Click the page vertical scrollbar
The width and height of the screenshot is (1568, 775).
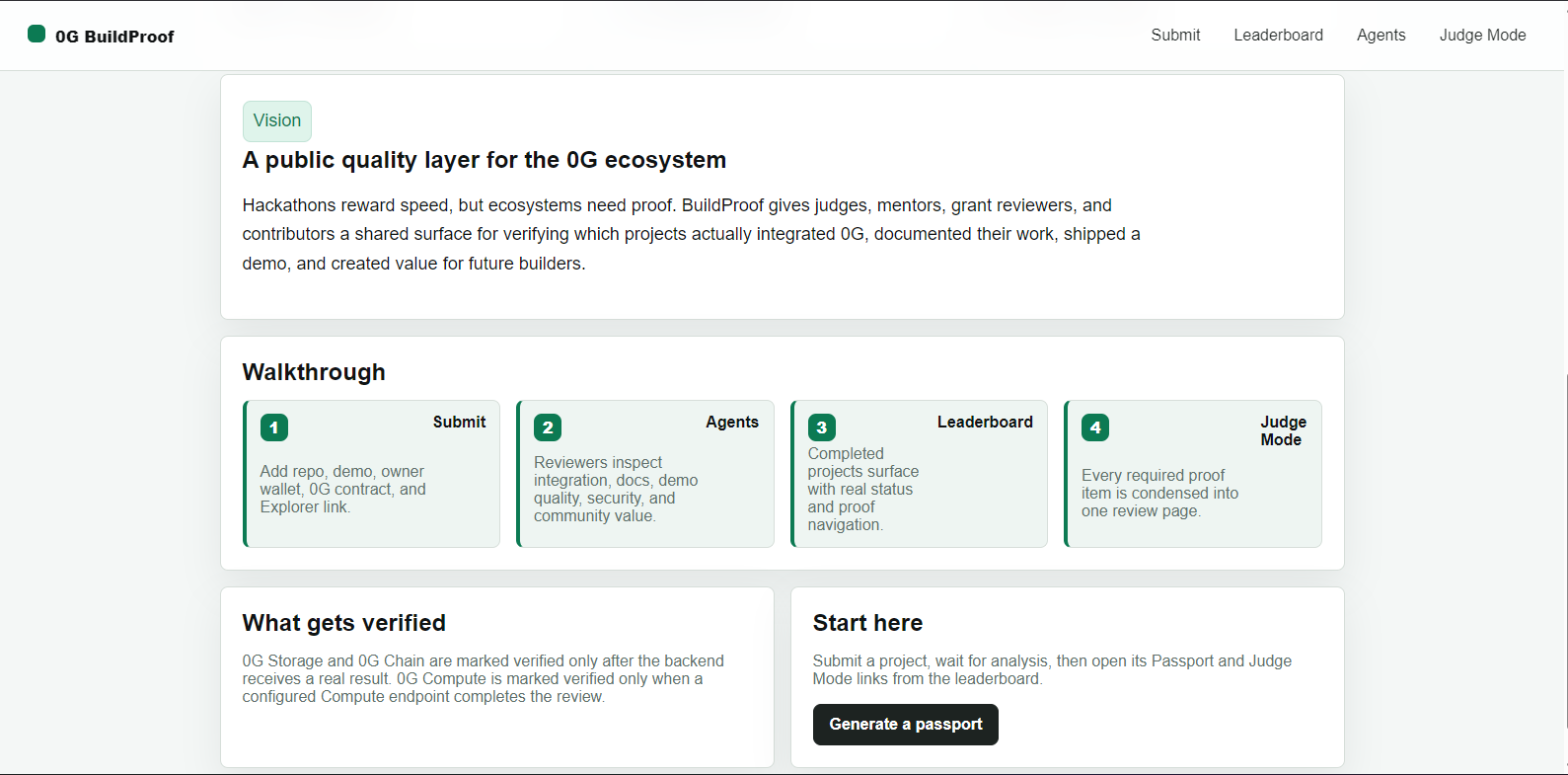click(1564, 553)
